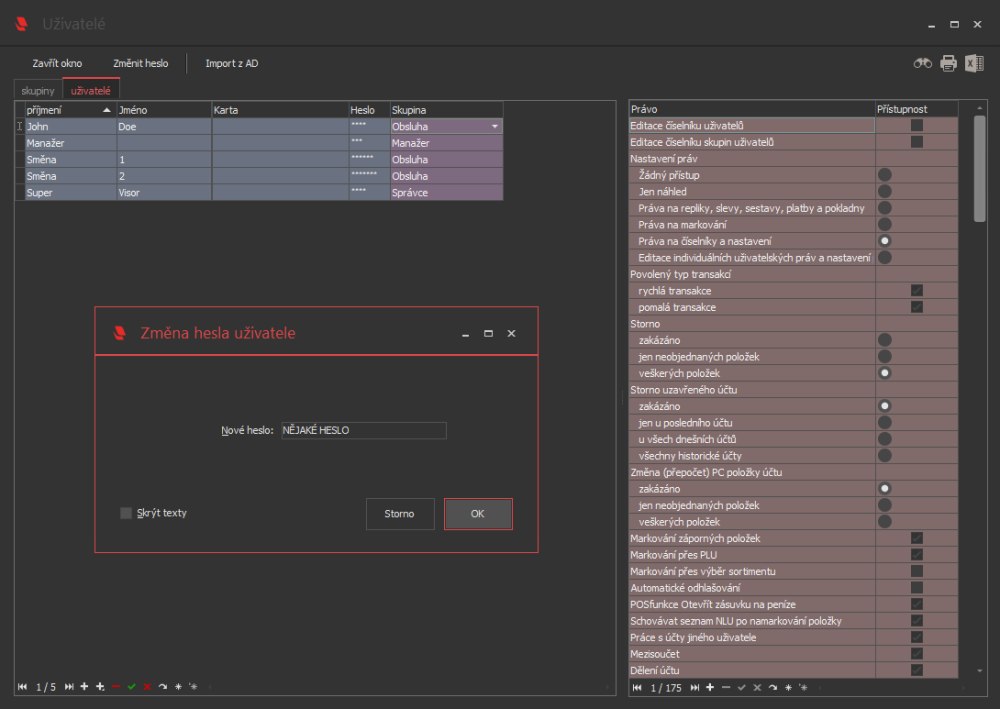This screenshot has height=709, width=1000.
Task: Click Import z AD menu item
Action: pos(232,63)
